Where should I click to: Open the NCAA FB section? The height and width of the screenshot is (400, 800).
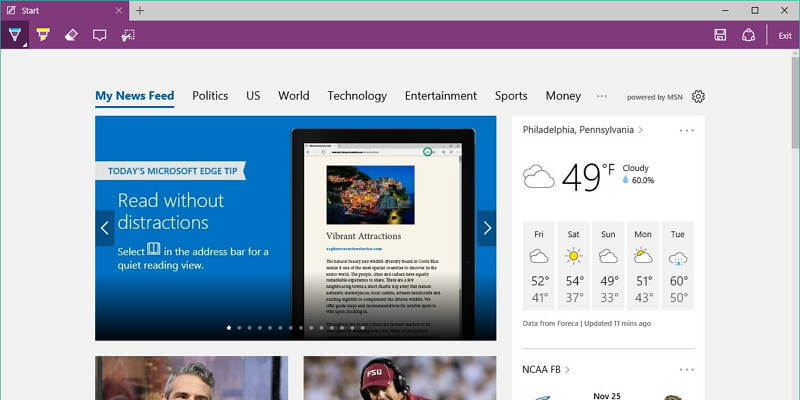[546, 369]
